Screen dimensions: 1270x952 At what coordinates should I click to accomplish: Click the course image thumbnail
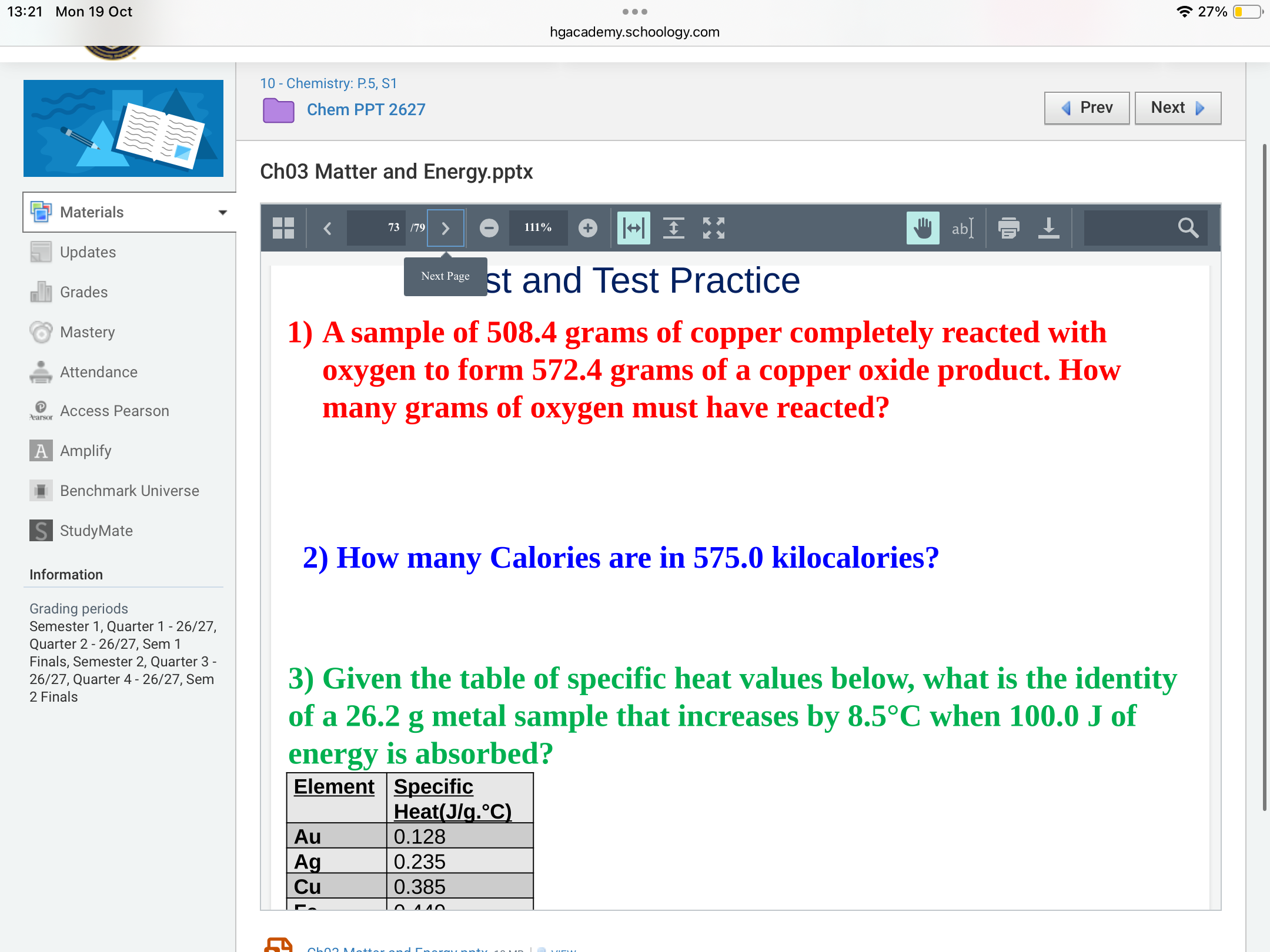click(123, 128)
